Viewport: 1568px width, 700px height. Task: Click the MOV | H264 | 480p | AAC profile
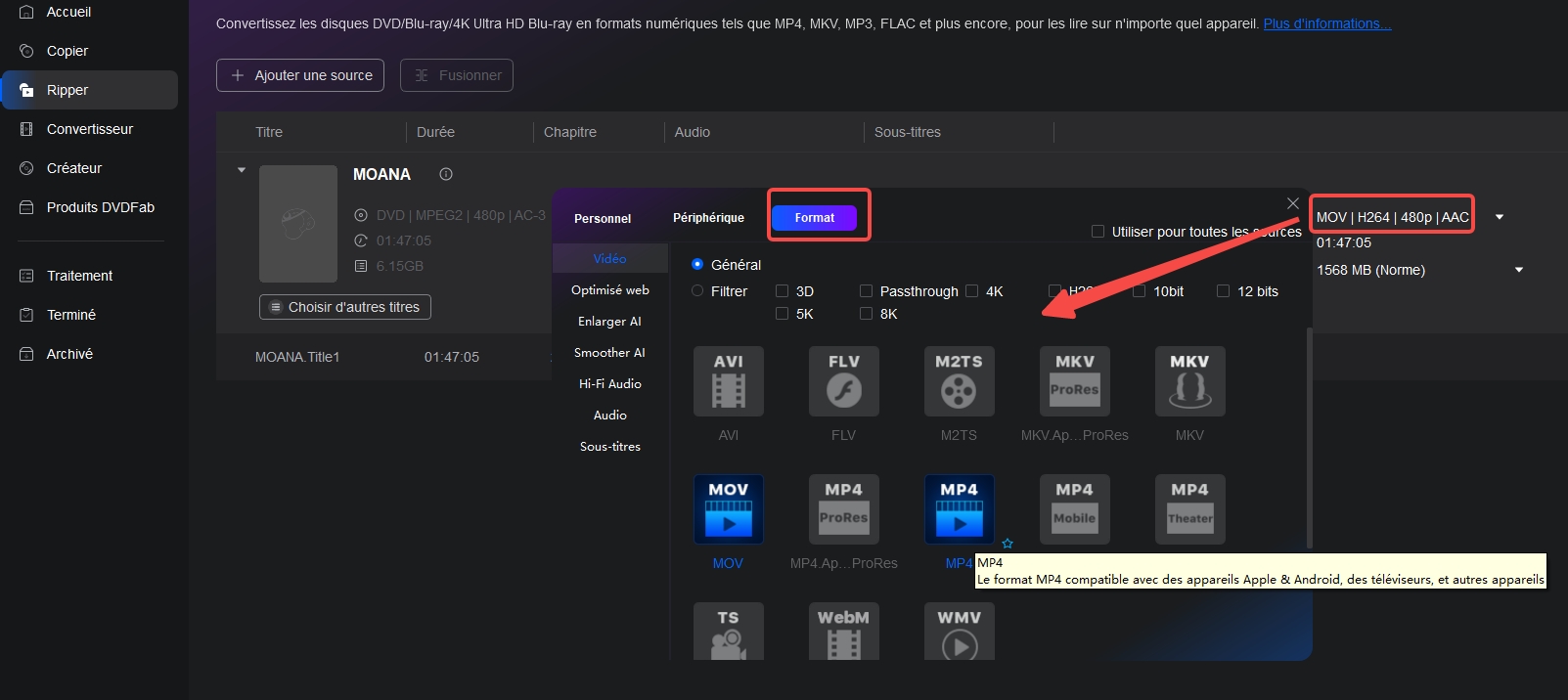(x=1393, y=217)
